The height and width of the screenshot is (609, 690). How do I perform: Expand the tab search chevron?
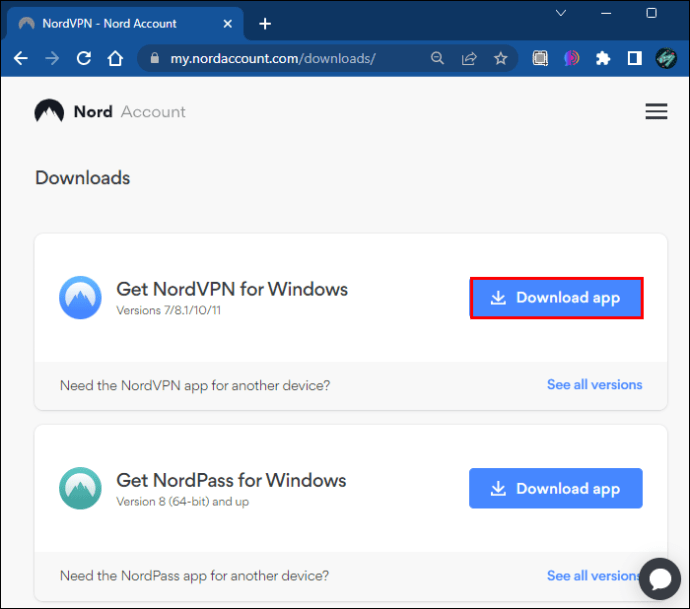coord(561,13)
